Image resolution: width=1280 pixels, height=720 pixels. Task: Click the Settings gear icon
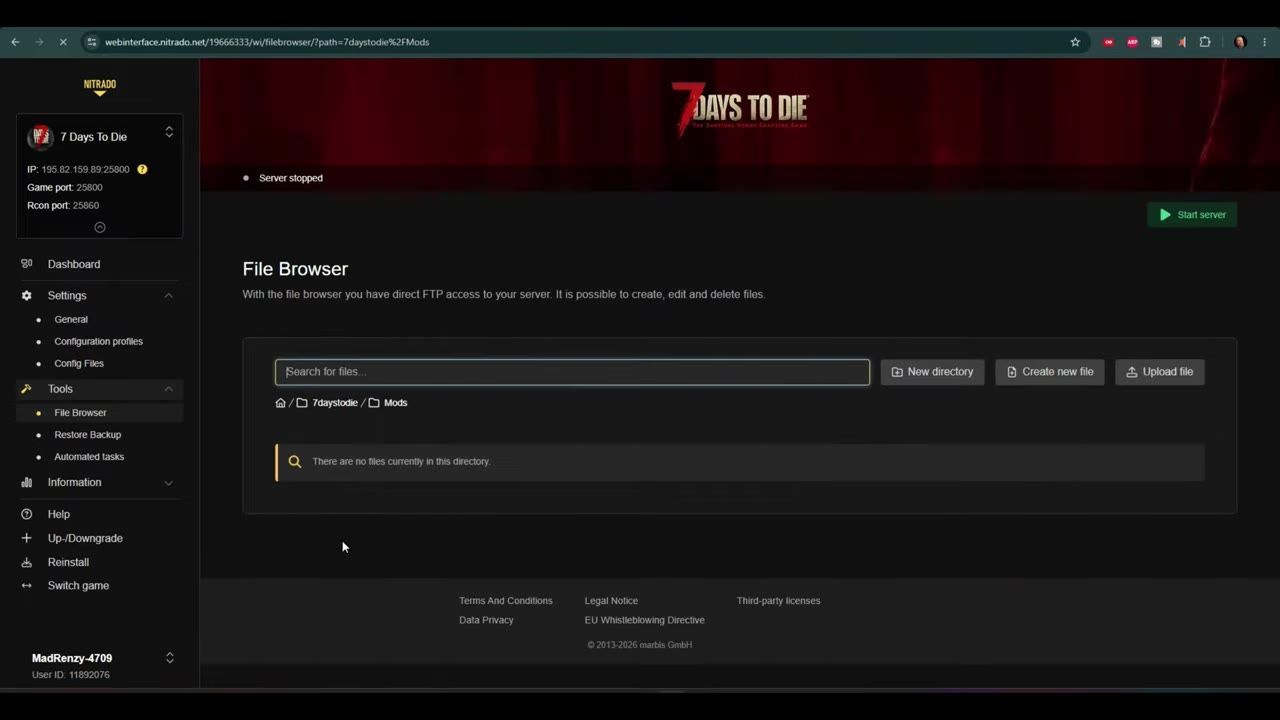tap(27, 296)
